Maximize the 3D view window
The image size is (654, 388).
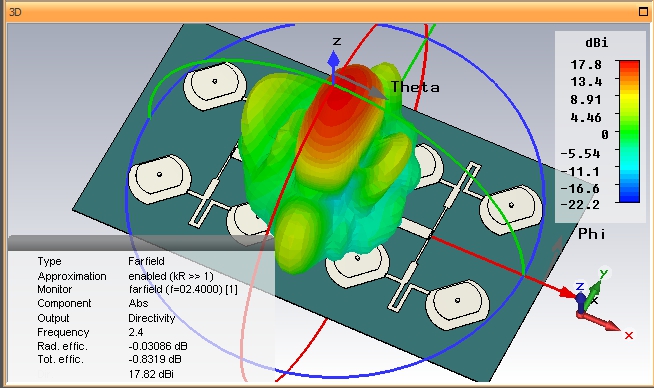pyautogui.click(x=643, y=12)
